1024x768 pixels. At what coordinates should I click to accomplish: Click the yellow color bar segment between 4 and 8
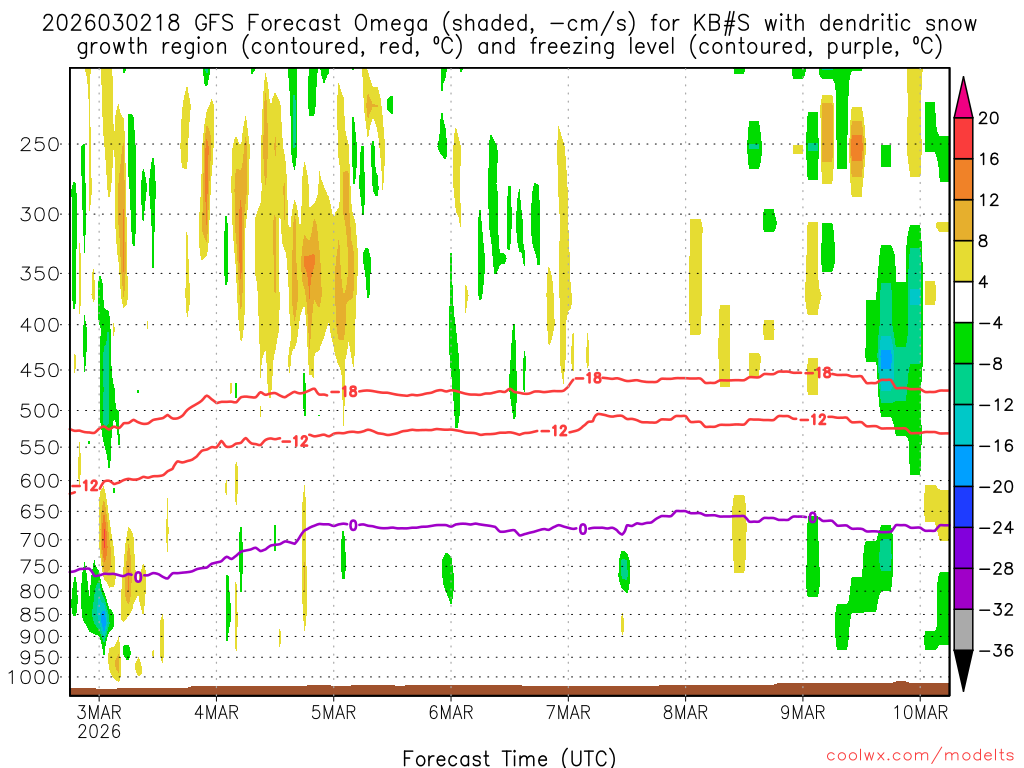(963, 261)
